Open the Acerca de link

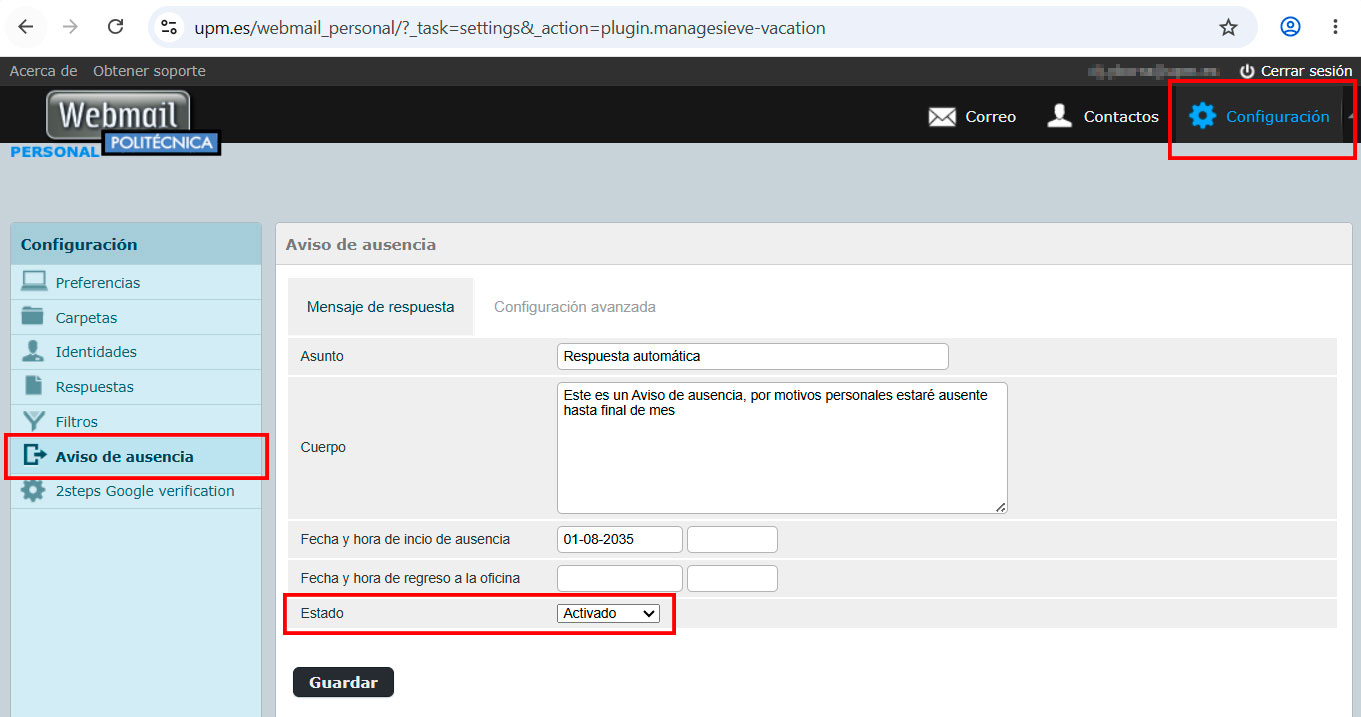tap(43, 71)
